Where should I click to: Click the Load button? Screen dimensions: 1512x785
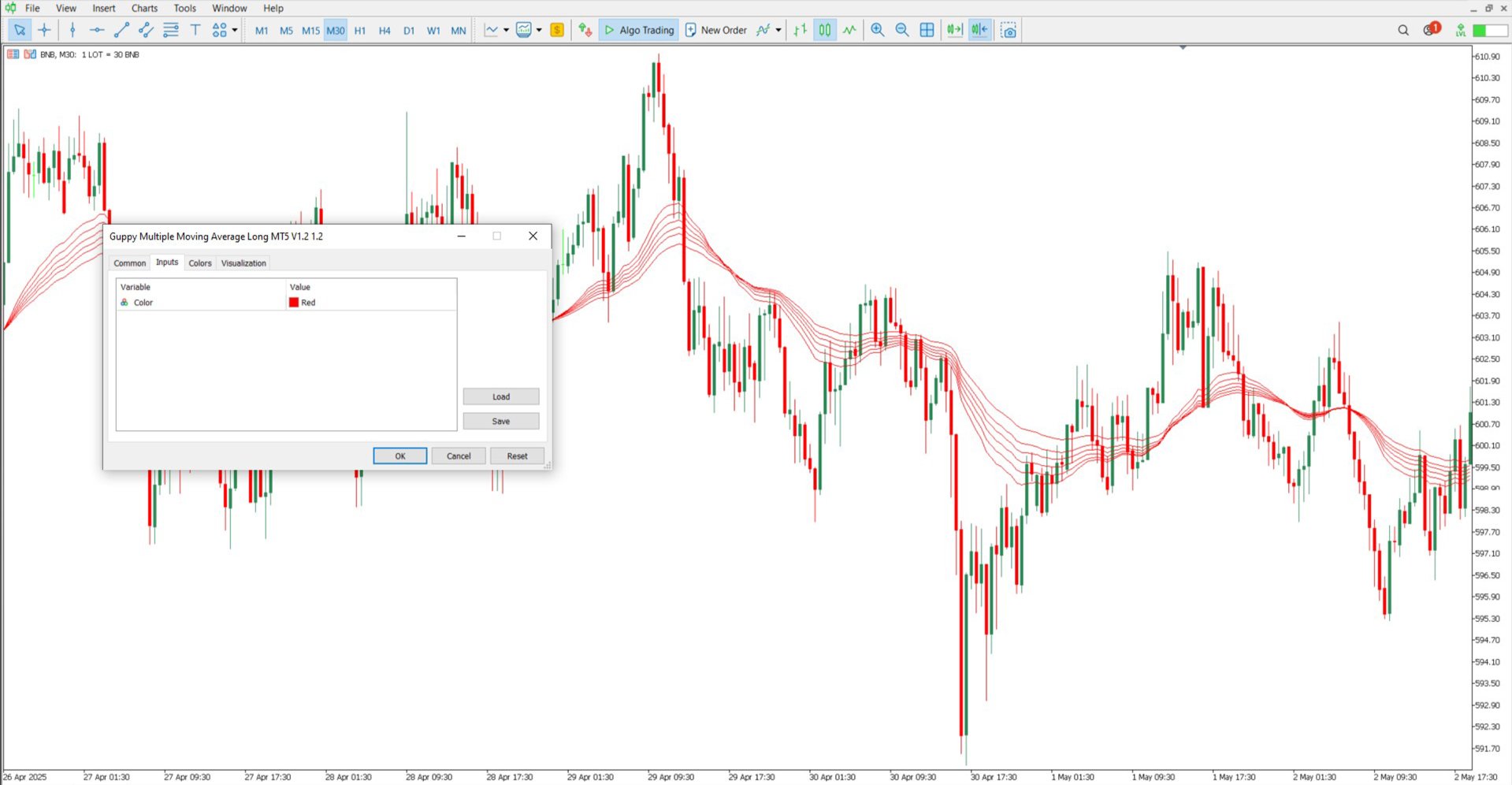coord(501,396)
